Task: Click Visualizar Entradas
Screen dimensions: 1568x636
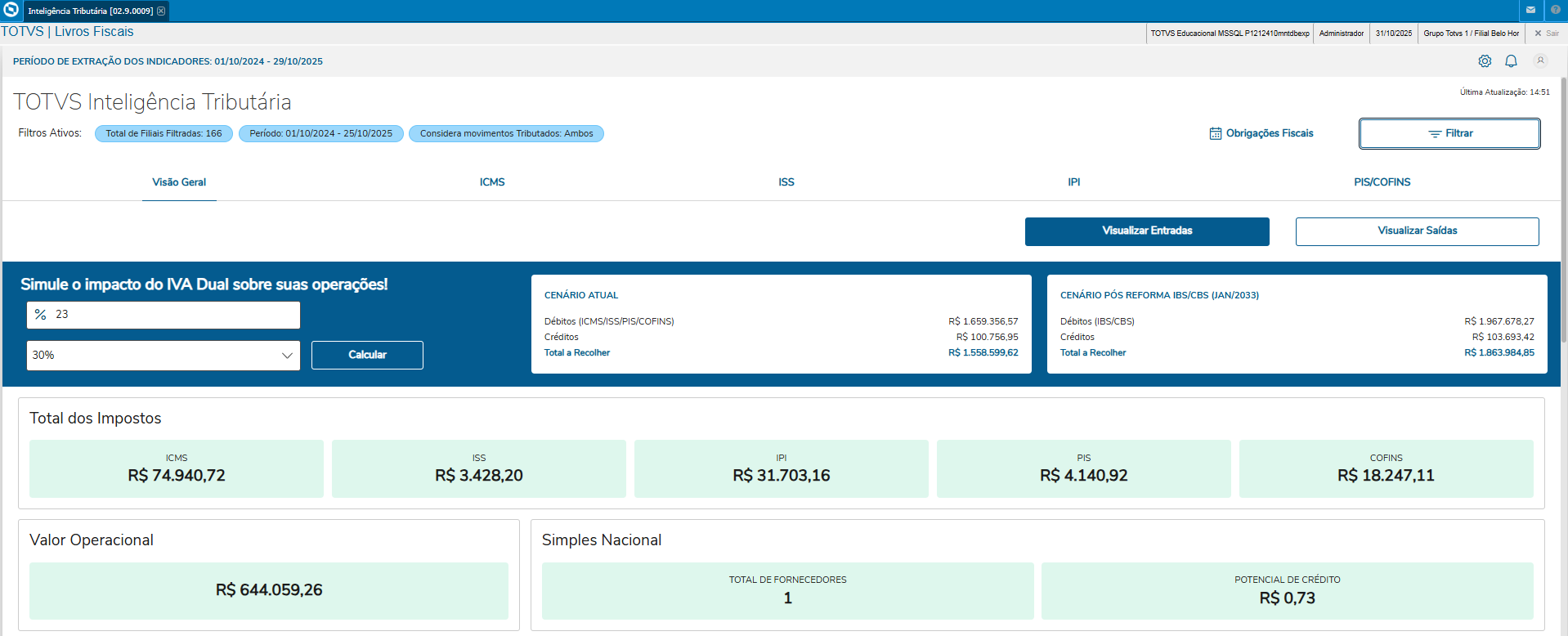Action: [1147, 231]
